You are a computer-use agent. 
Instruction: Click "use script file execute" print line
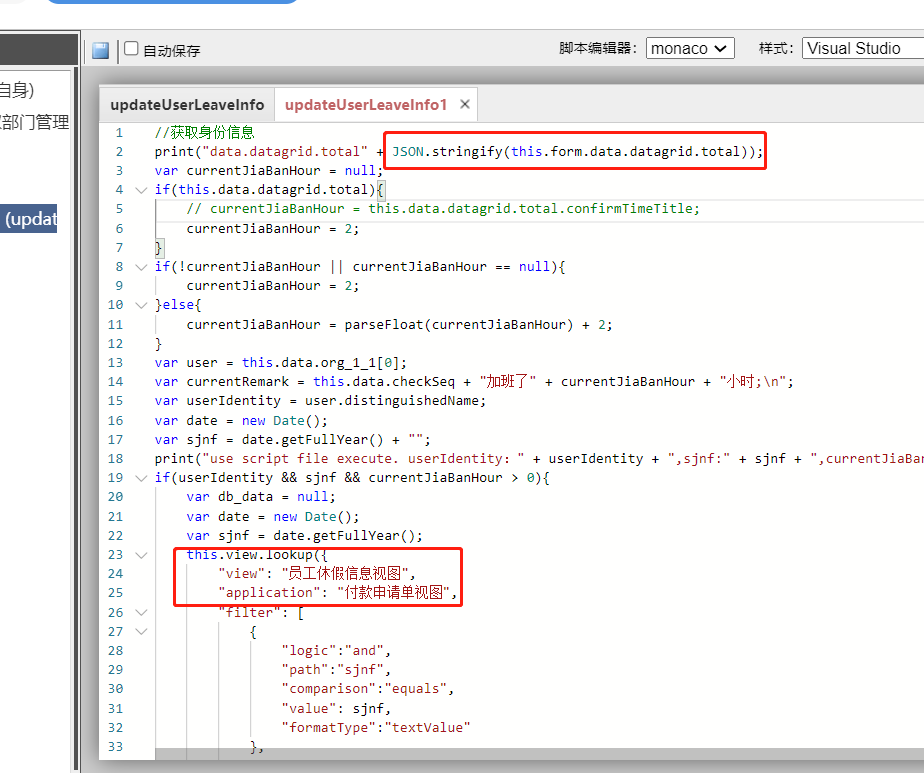[539, 458]
